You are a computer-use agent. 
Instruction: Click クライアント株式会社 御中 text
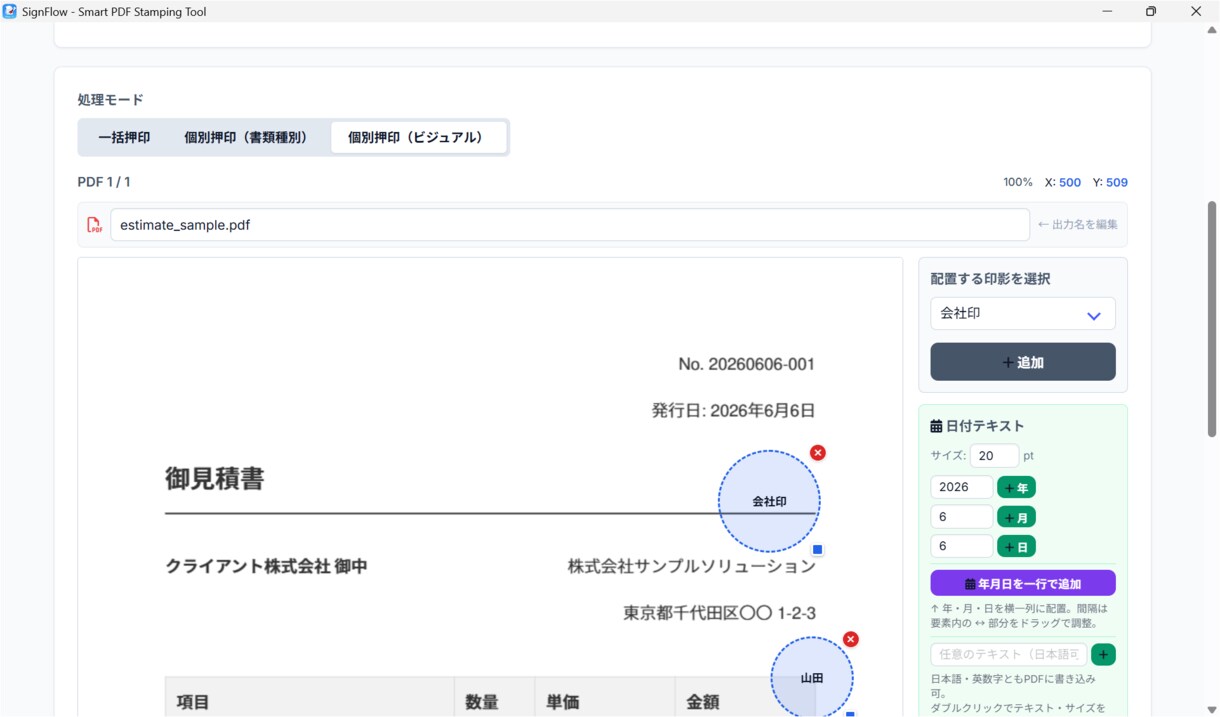[x=266, y=566]
